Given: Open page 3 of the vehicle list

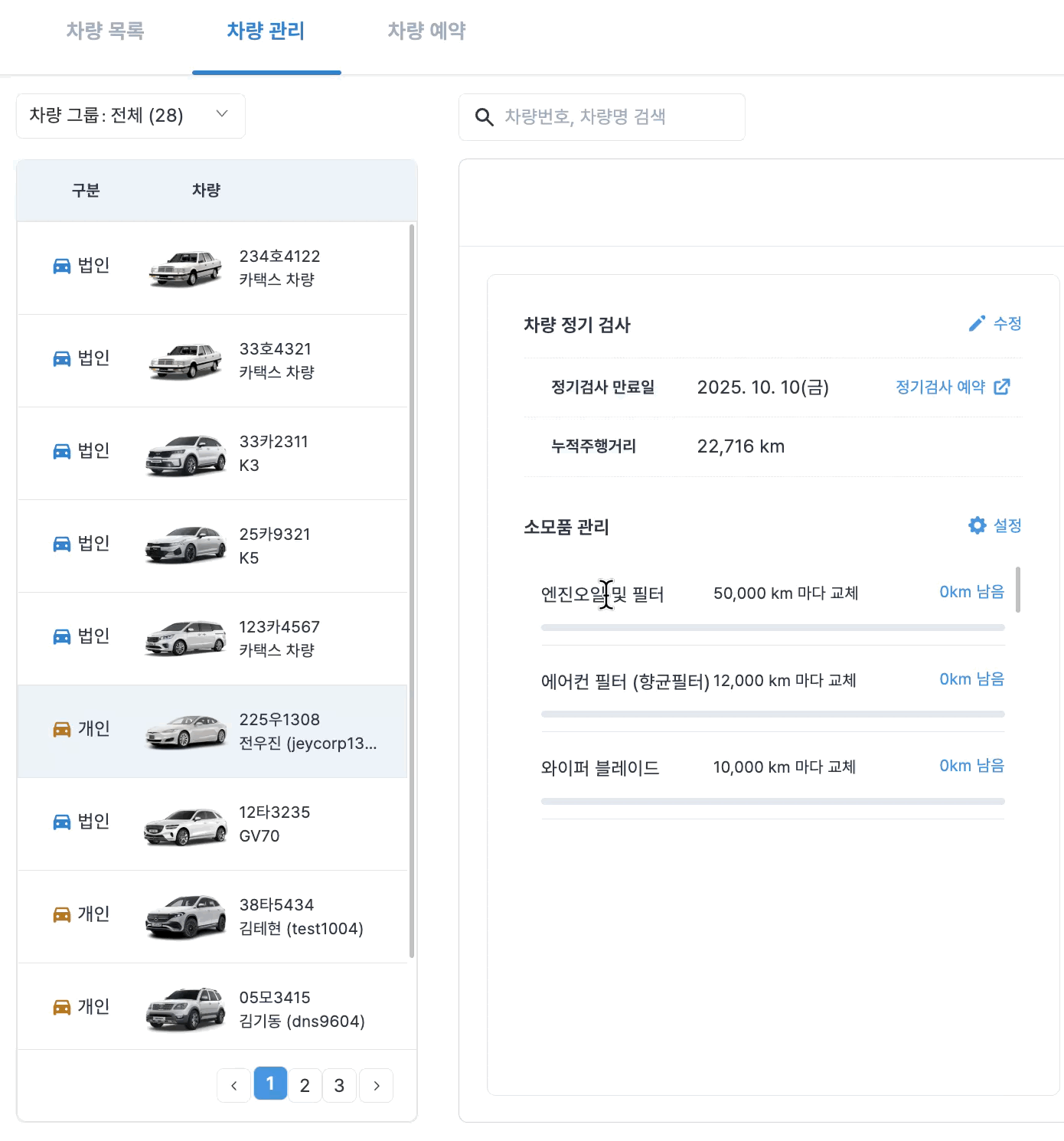Looking at the screenshot, I should coord(339,1085).
